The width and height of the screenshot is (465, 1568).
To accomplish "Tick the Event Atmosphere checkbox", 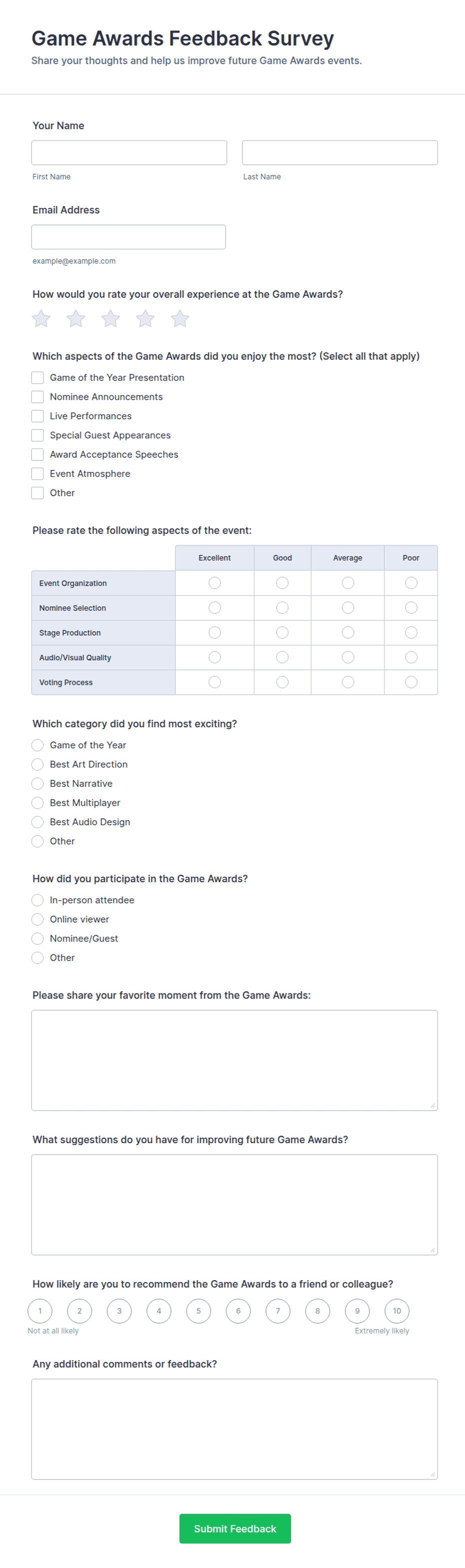I will point(37,473).
